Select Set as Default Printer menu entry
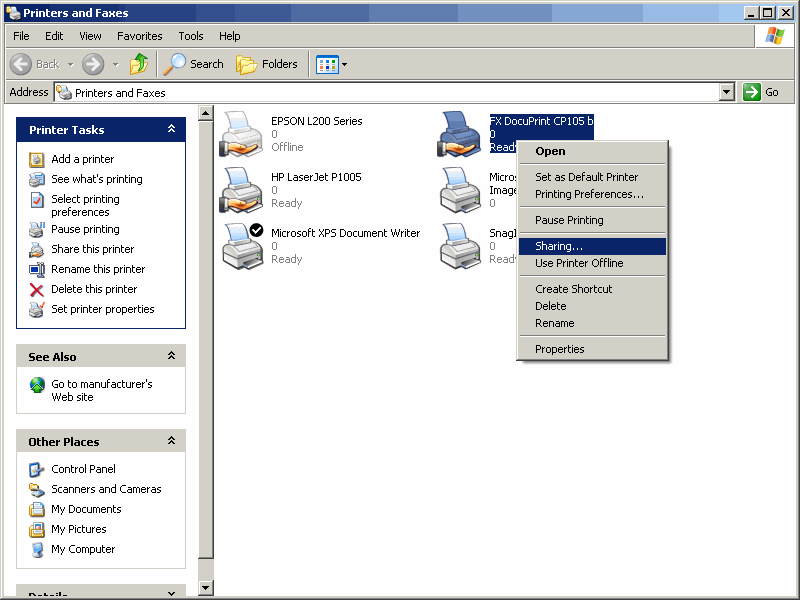 click(x=586, y=177)
